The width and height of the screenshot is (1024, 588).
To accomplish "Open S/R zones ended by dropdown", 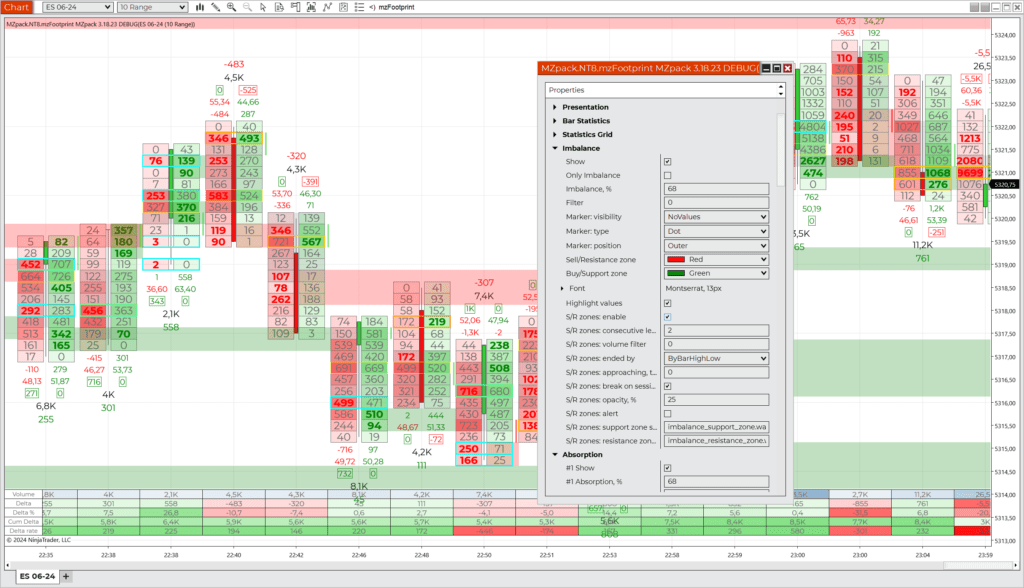I will pos(716,359).
